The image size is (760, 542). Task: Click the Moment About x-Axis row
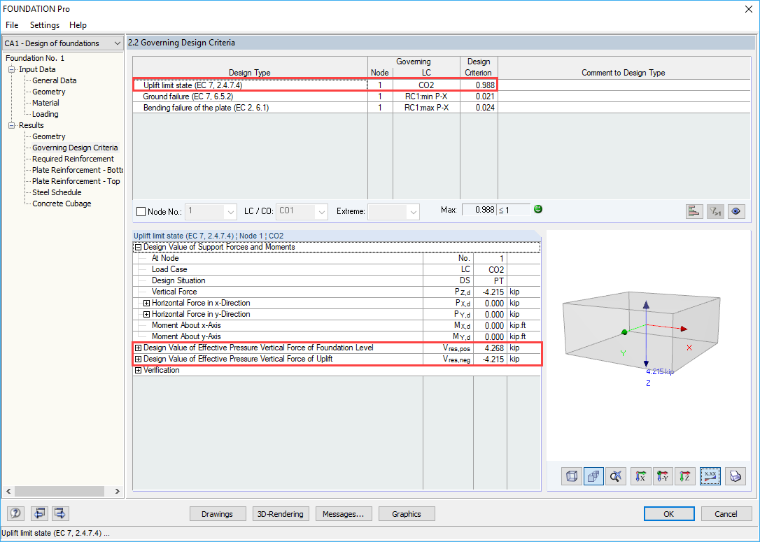tap(336, 325)
